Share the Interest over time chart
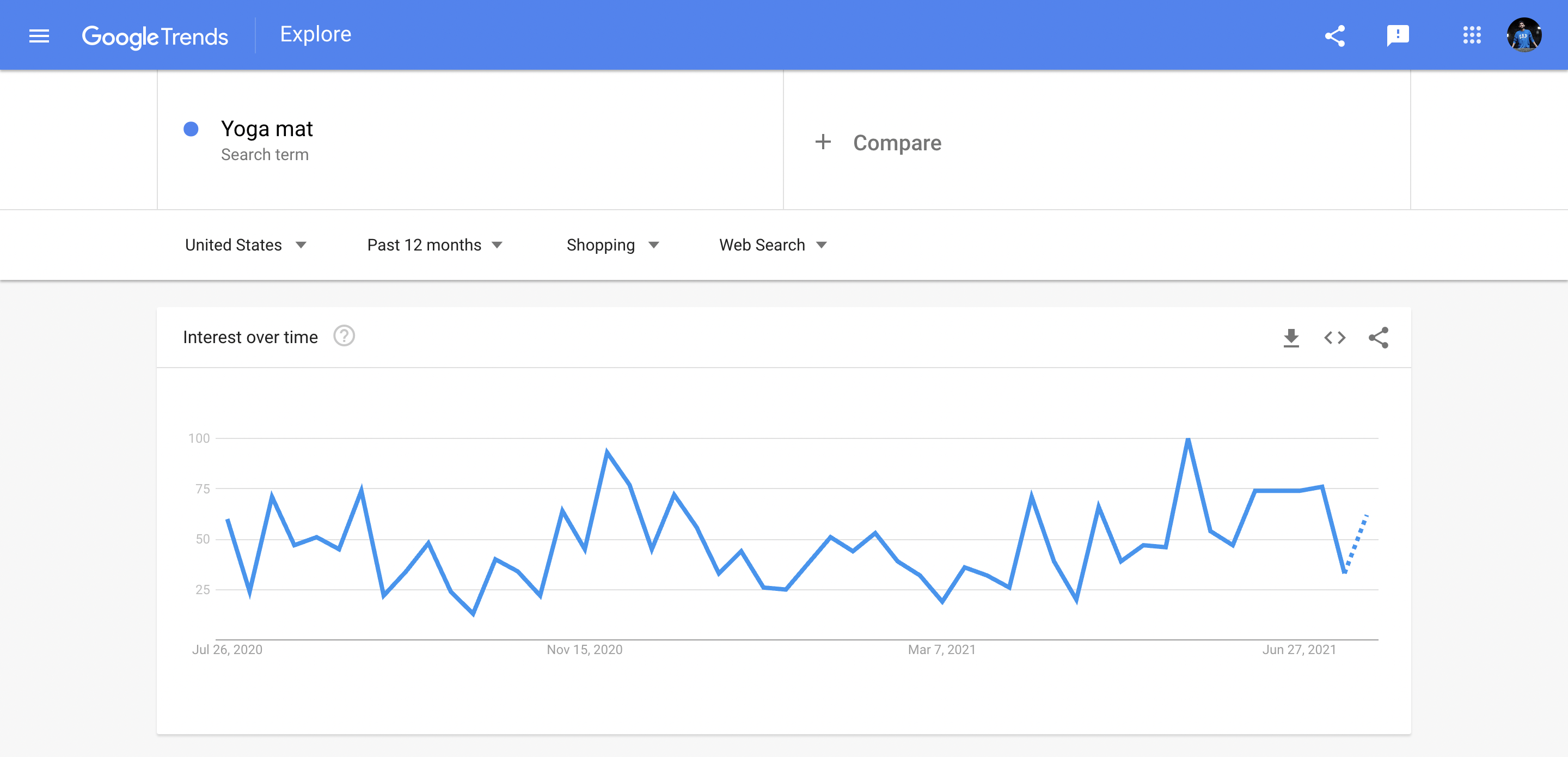Image resolution: width=1568 pixels, height=757 pixels. [1379, 338]
